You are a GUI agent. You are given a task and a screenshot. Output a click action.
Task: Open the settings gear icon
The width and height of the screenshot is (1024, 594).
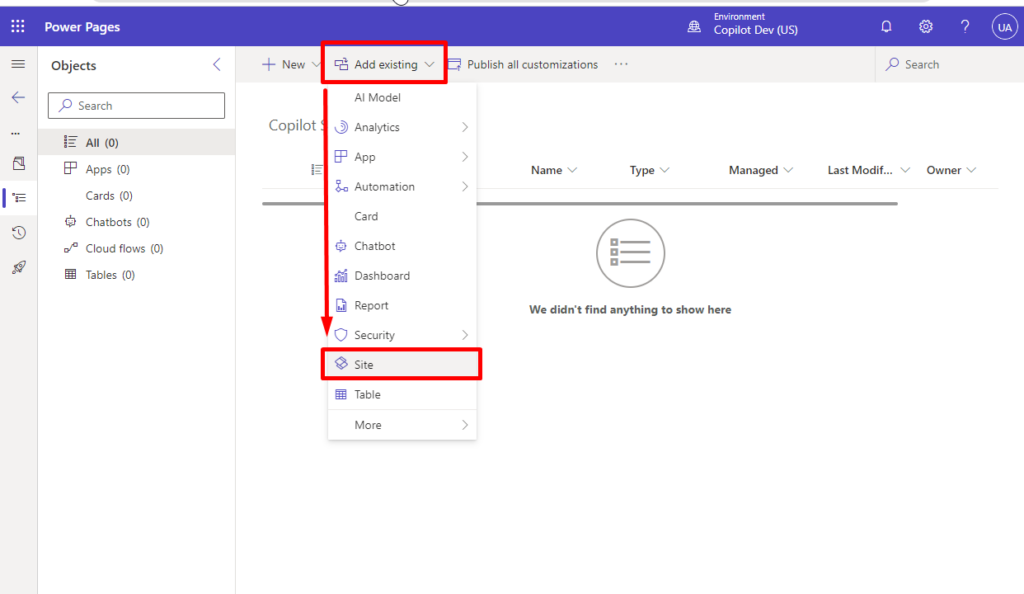pyautogui.click(x=925, y=27)
